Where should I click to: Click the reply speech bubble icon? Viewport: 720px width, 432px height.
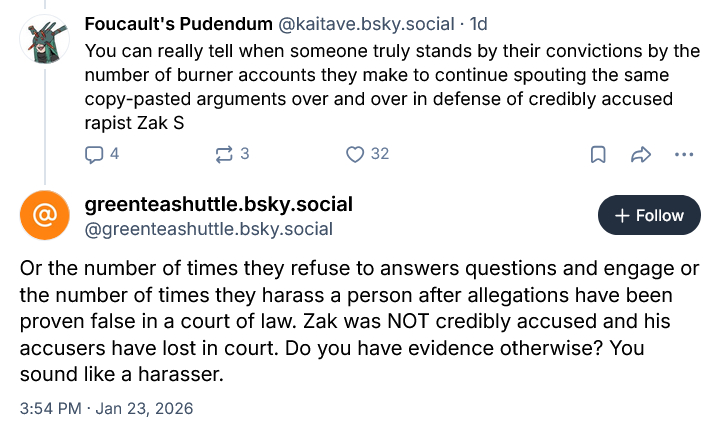click(95, 154)
